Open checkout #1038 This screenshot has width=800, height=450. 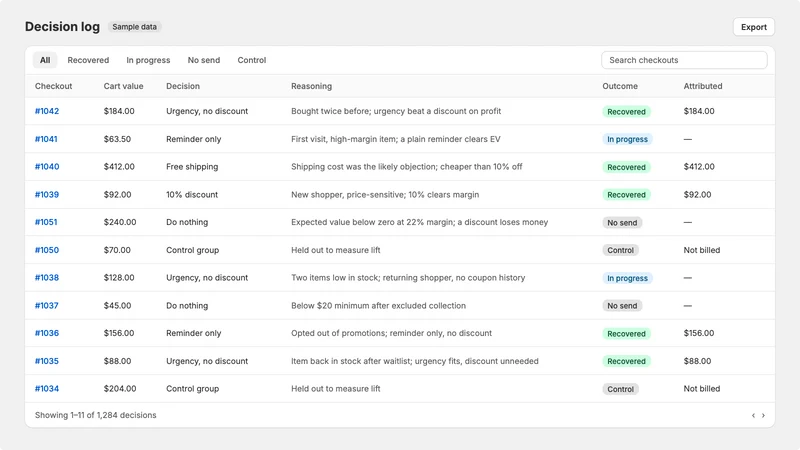point(47,278)
